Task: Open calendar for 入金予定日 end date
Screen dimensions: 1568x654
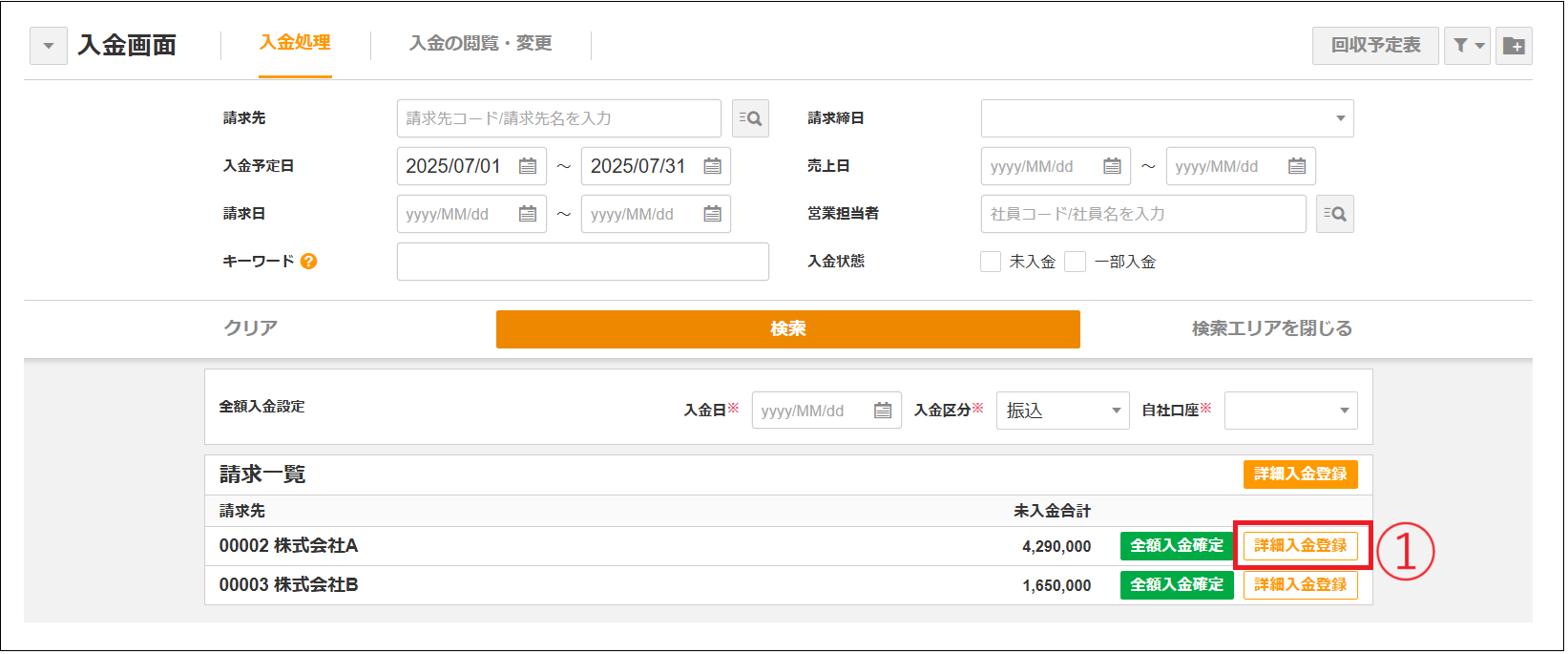Action: [712, 166]
